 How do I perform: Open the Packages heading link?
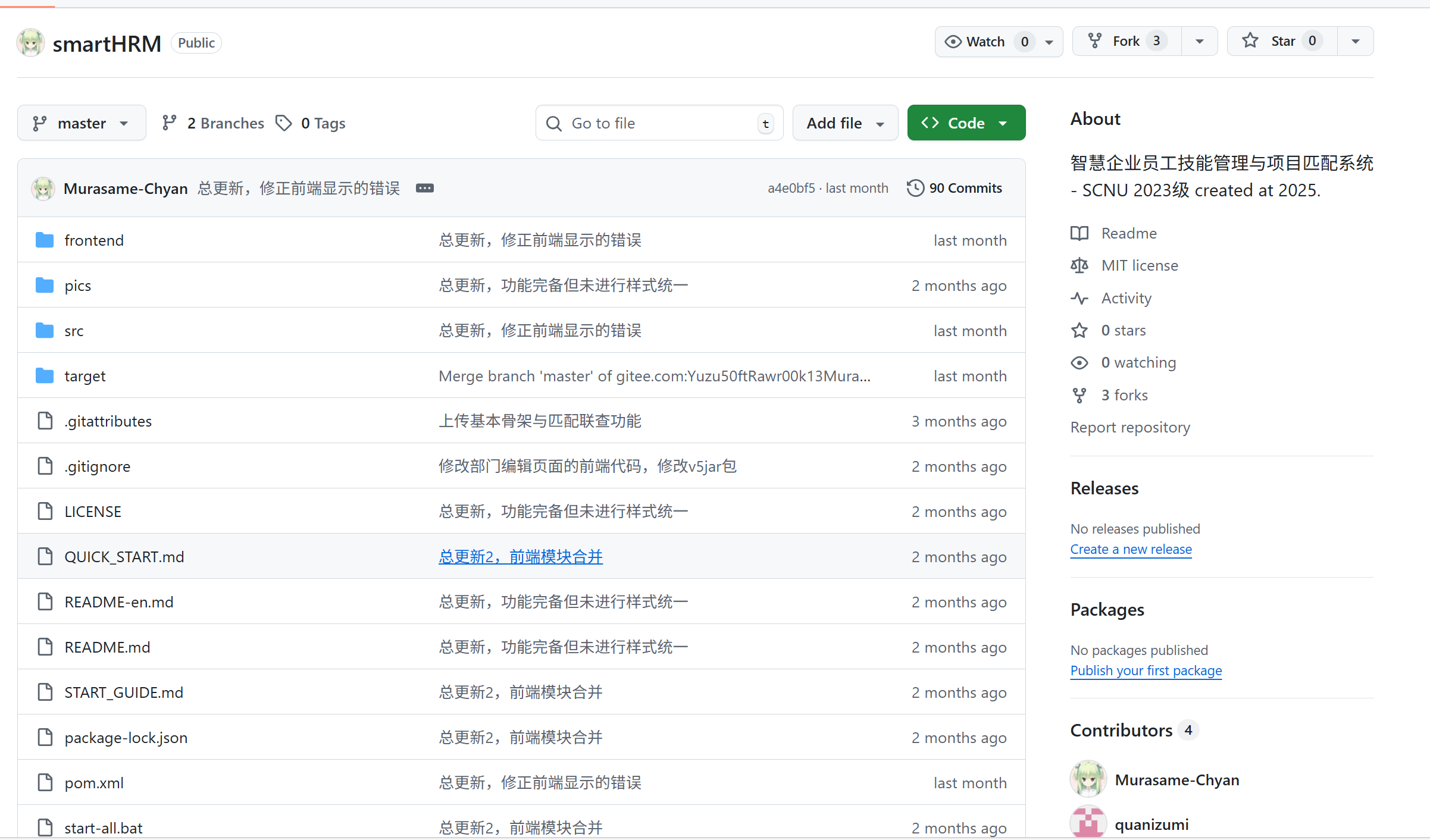tap(1107, 610)
